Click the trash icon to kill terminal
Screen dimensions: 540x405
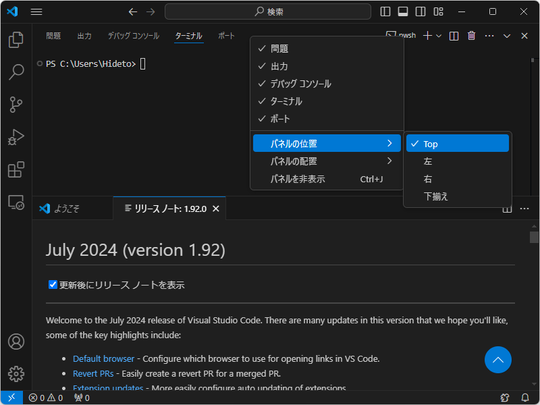[x=471, y=36]
